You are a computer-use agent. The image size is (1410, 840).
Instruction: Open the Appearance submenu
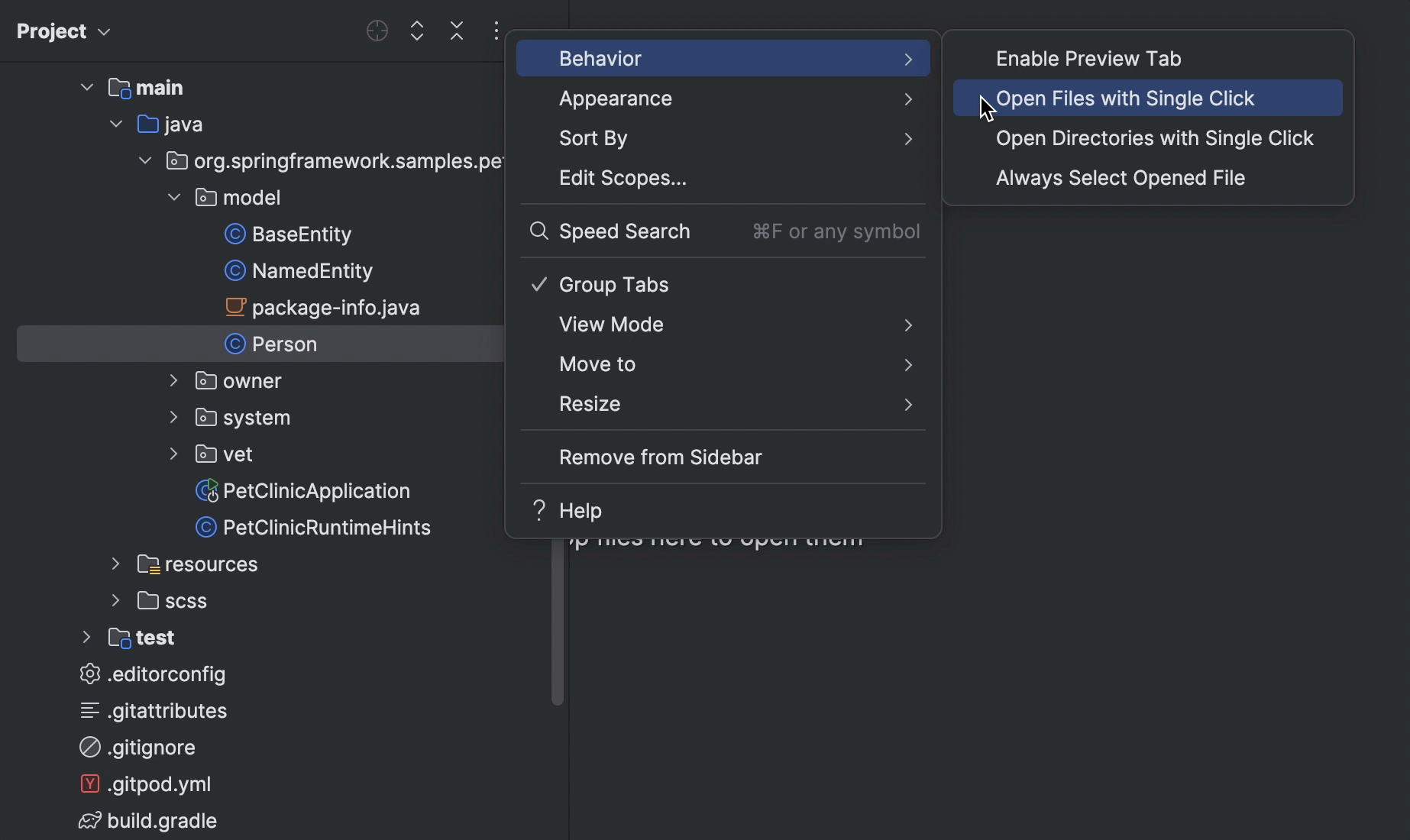click(x=615, y=98)
